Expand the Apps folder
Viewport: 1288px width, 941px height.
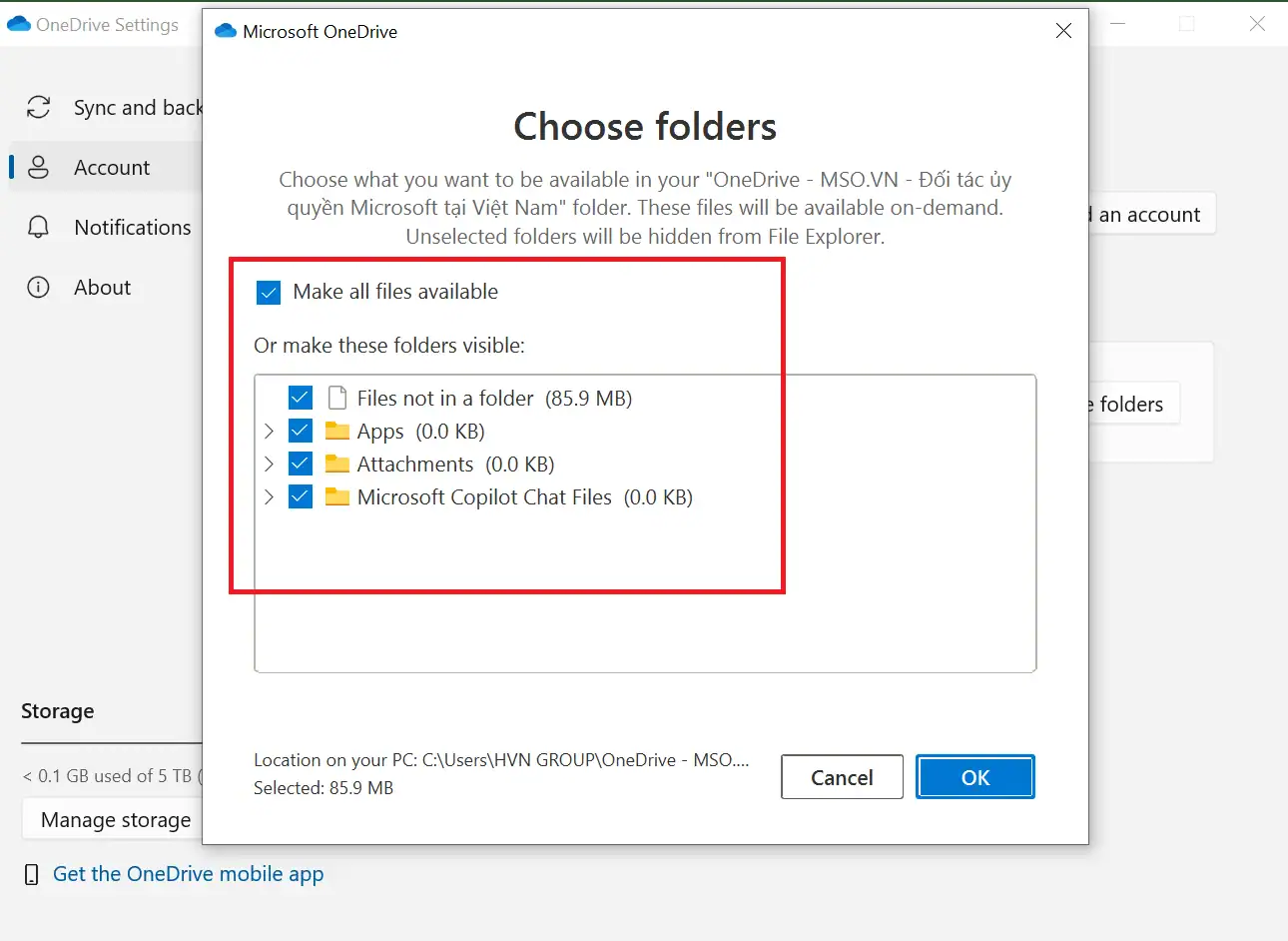click(268, 431)
